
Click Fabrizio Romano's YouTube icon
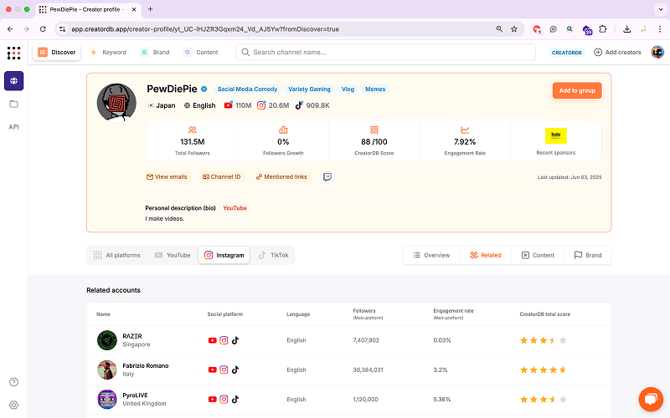tap(212, 370)
